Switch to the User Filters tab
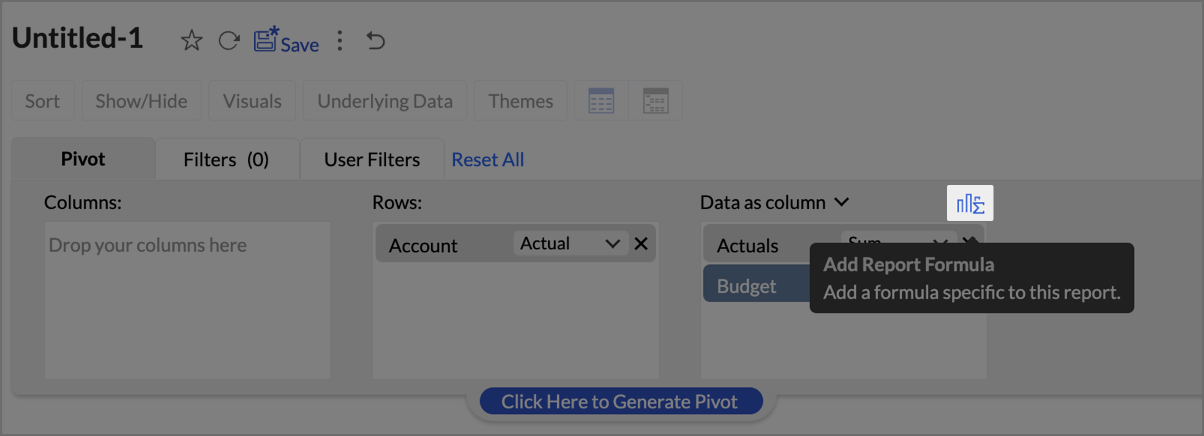Viewport: 1204px width, 436px height. tap(372, 159)
